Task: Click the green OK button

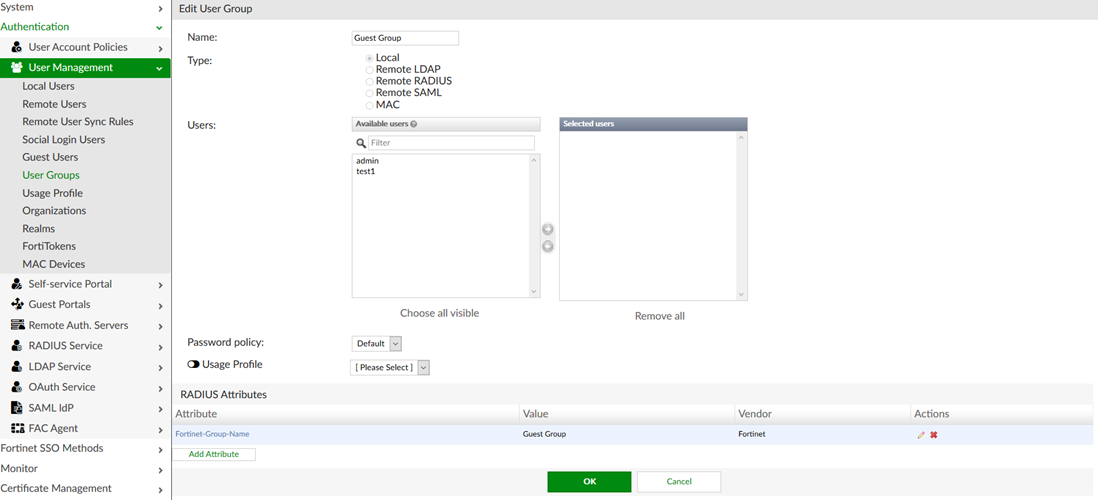Action: tap(589, 482)
